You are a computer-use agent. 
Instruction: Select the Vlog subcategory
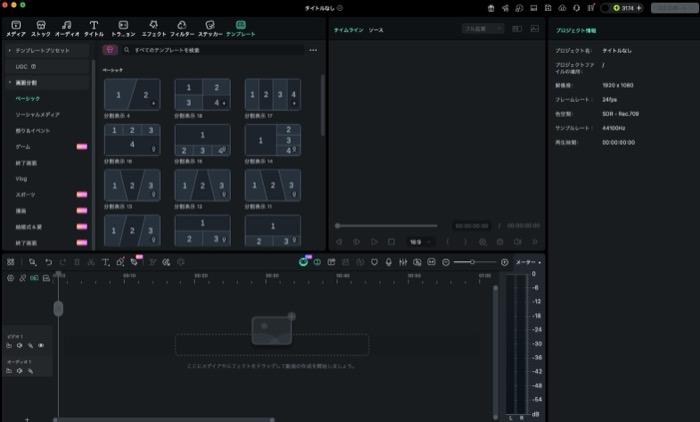(21, 179)
